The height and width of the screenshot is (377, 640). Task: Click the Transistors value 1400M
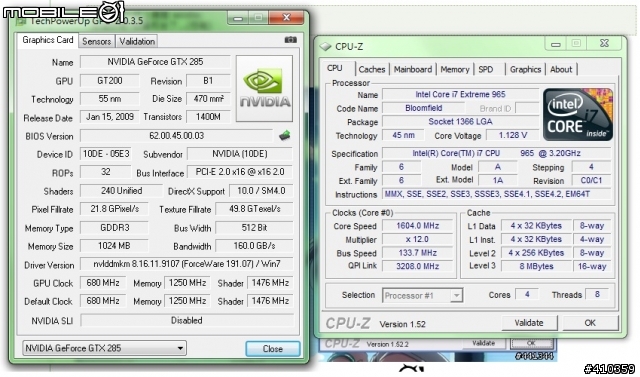point(208,117)
